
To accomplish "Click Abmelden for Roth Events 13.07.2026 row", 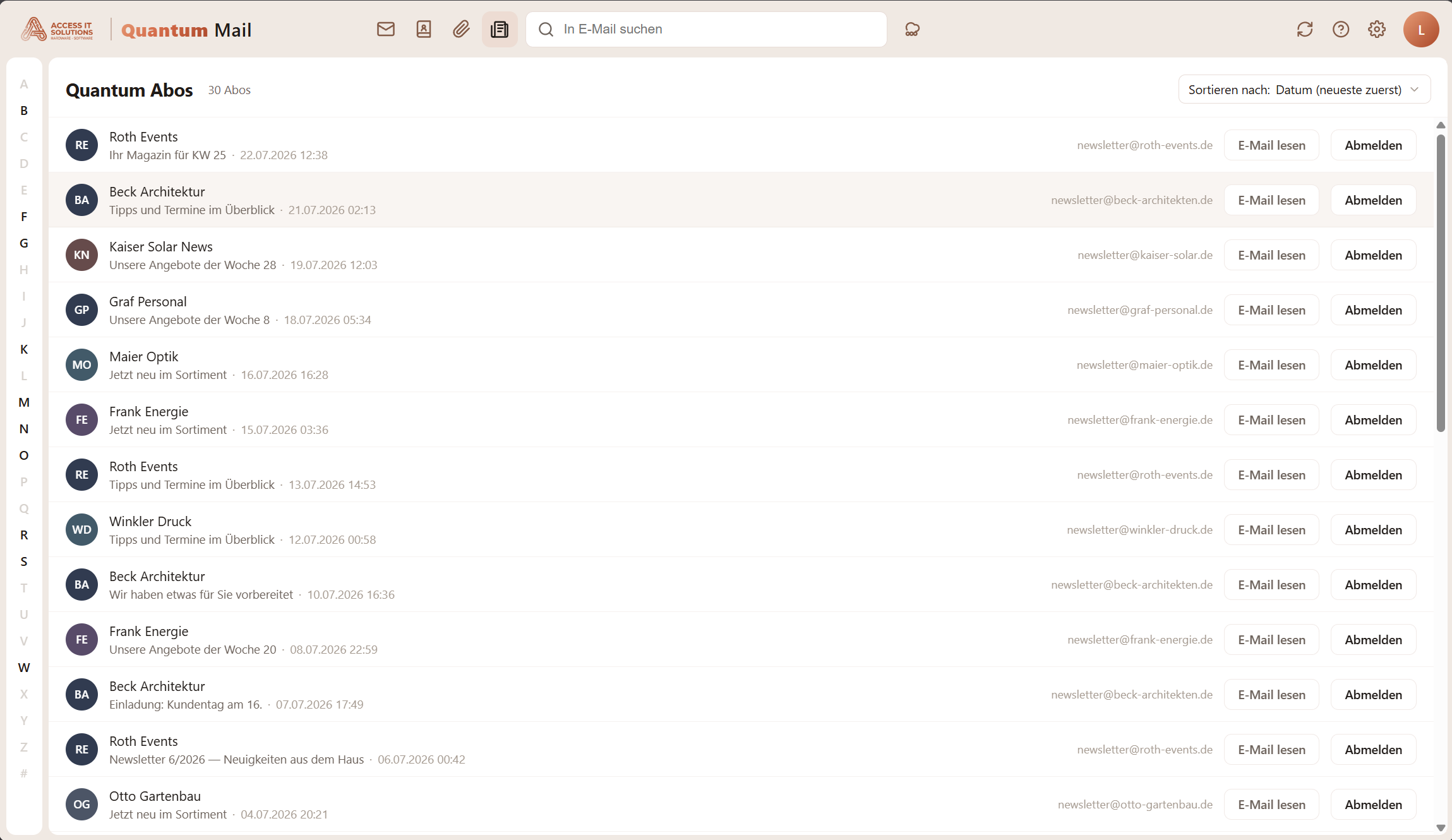I will (x=1373, y=475).
